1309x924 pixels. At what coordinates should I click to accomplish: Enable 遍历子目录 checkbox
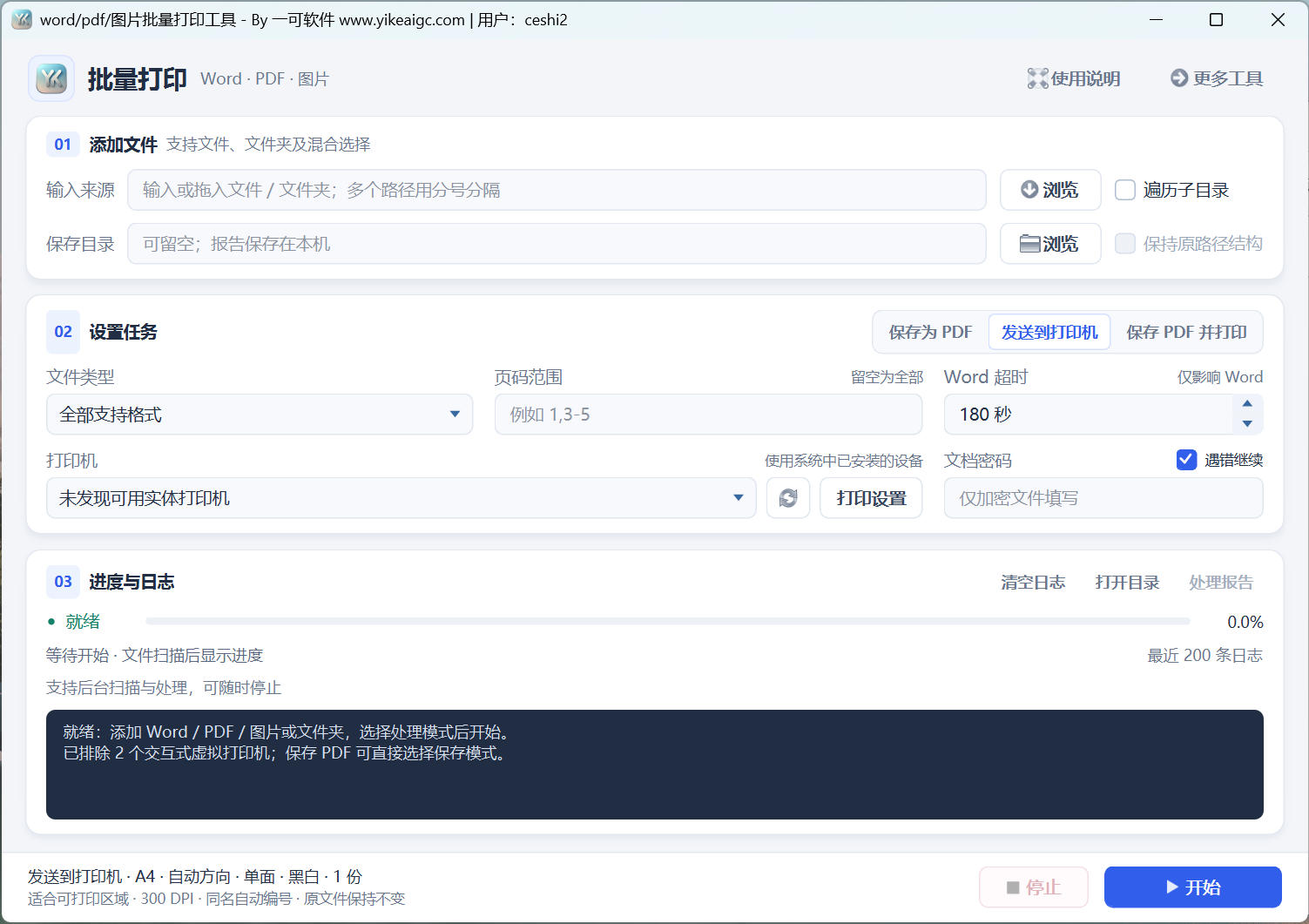click(1125, 190)
